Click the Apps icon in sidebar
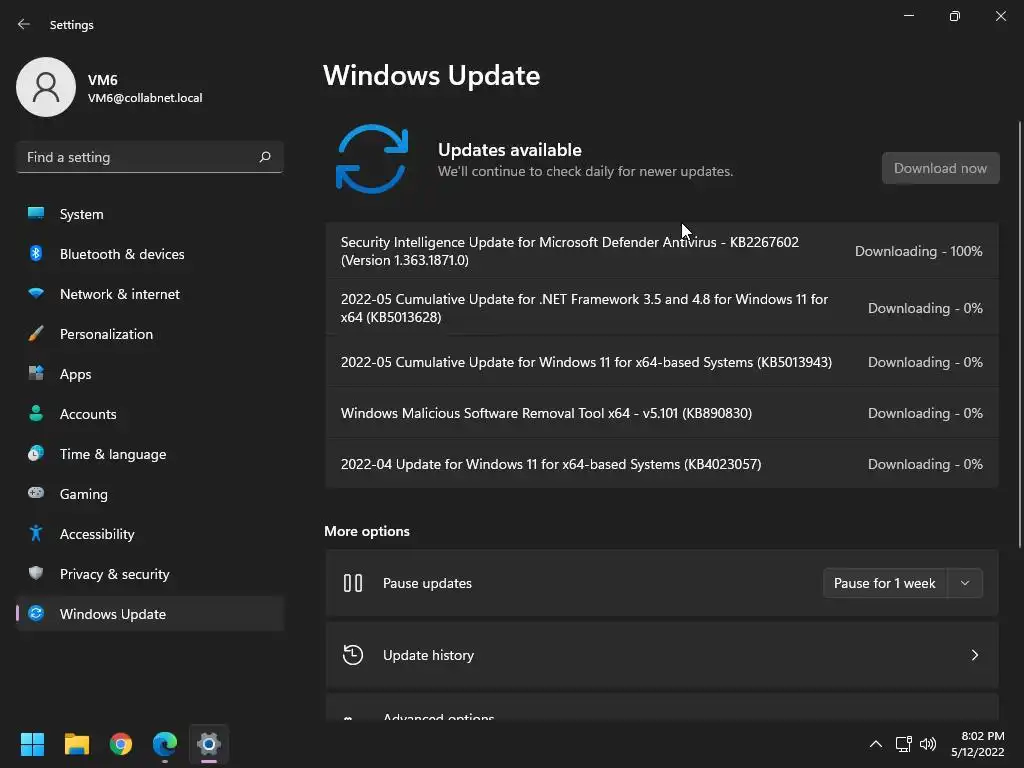1024x768 pixels. tap(36, 374)
